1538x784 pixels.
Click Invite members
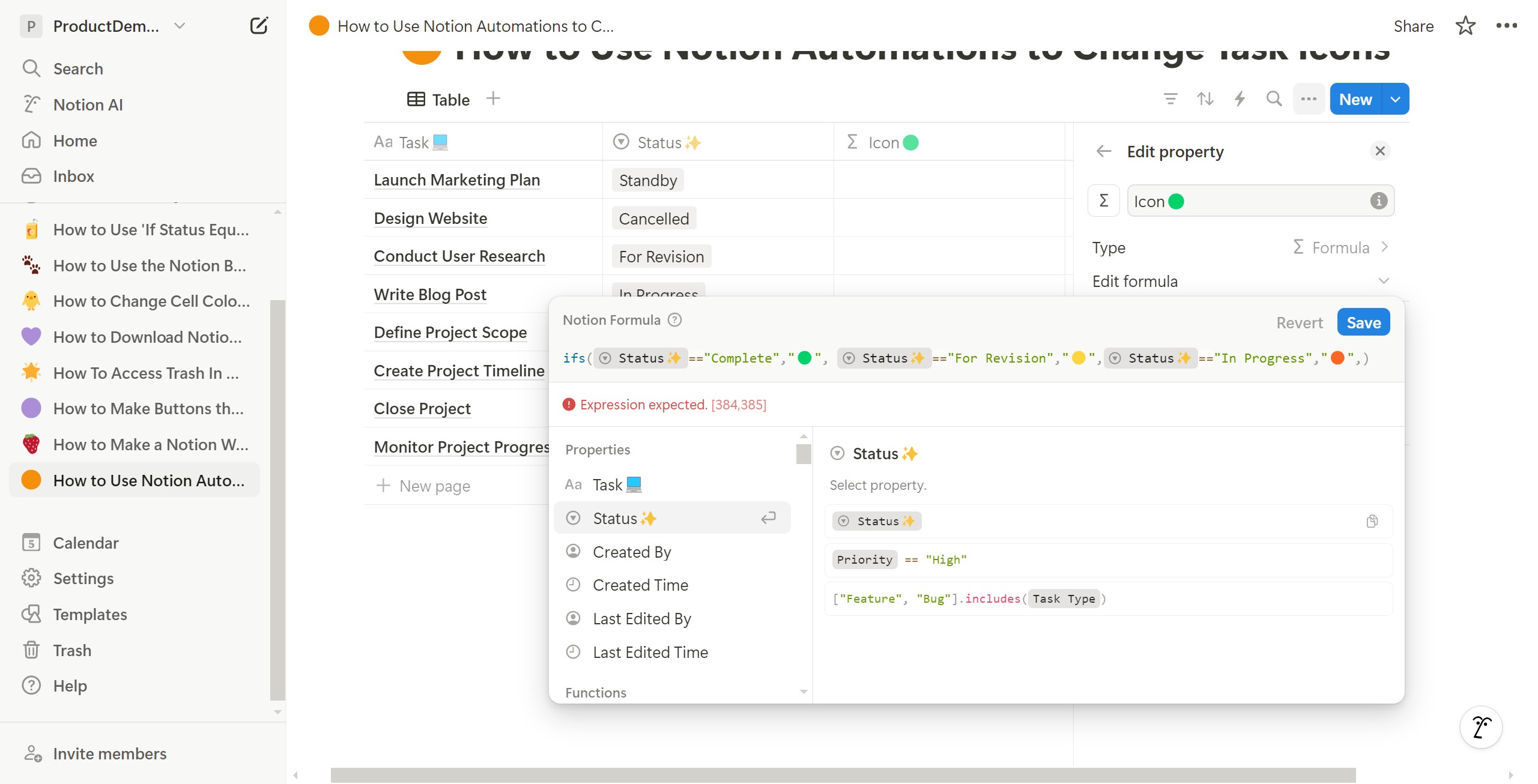point(110,753)
